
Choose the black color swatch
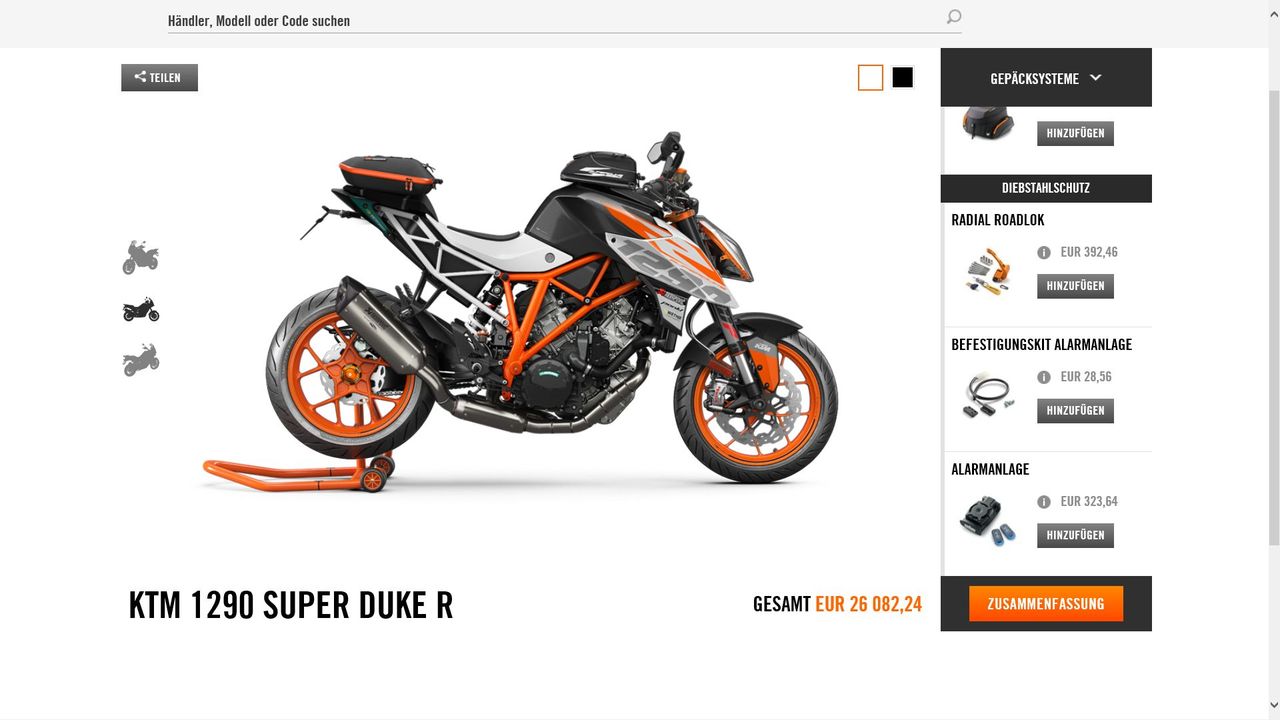902,77
